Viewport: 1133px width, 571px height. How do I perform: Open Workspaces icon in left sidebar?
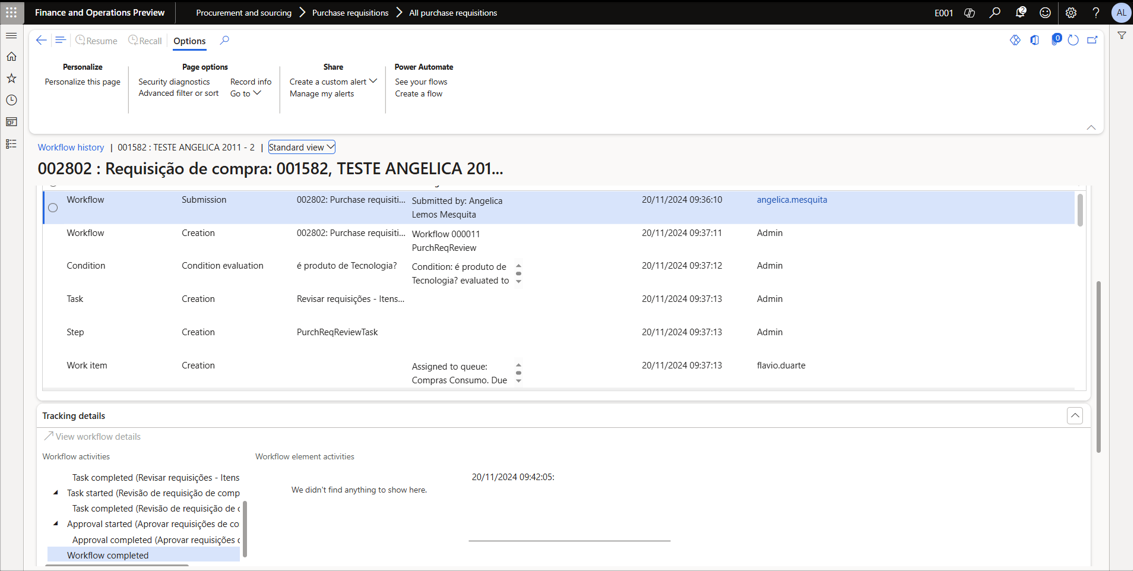(12, 122)
